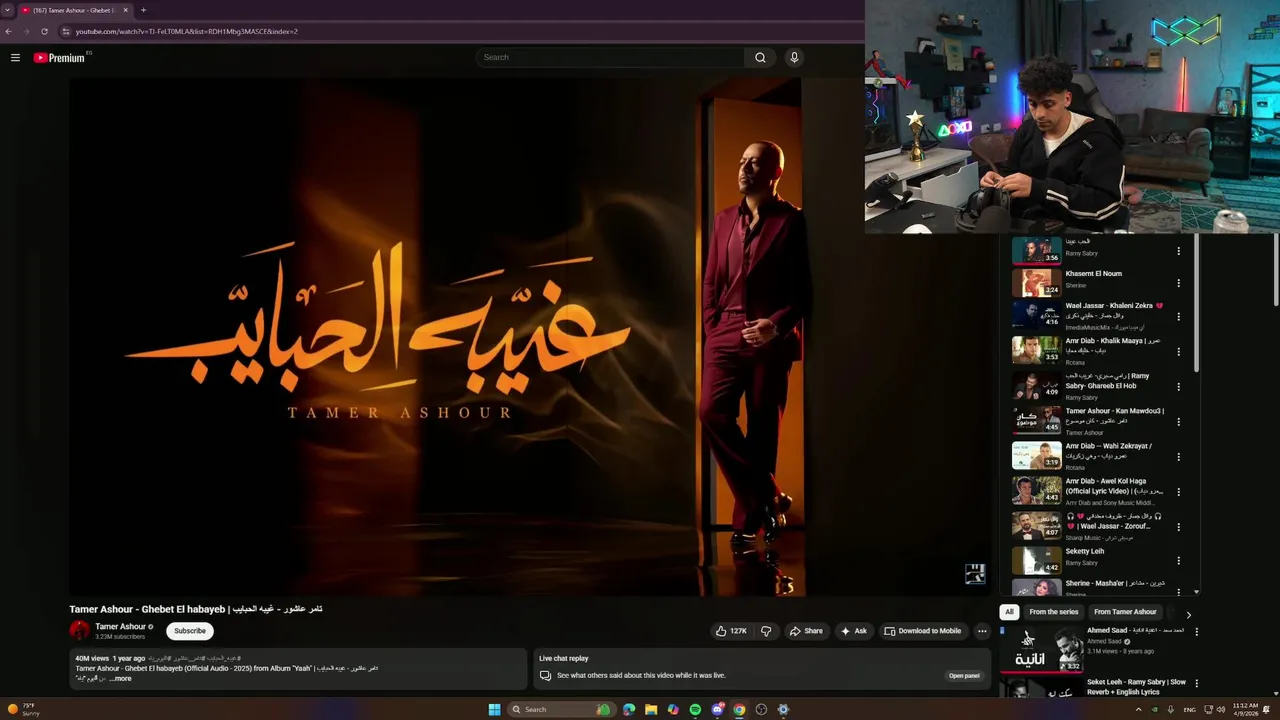This screenshot has width=1280, height=720.
Task: Close the Tamer Ashour browser tab
Action: click(x=126, y=10)
